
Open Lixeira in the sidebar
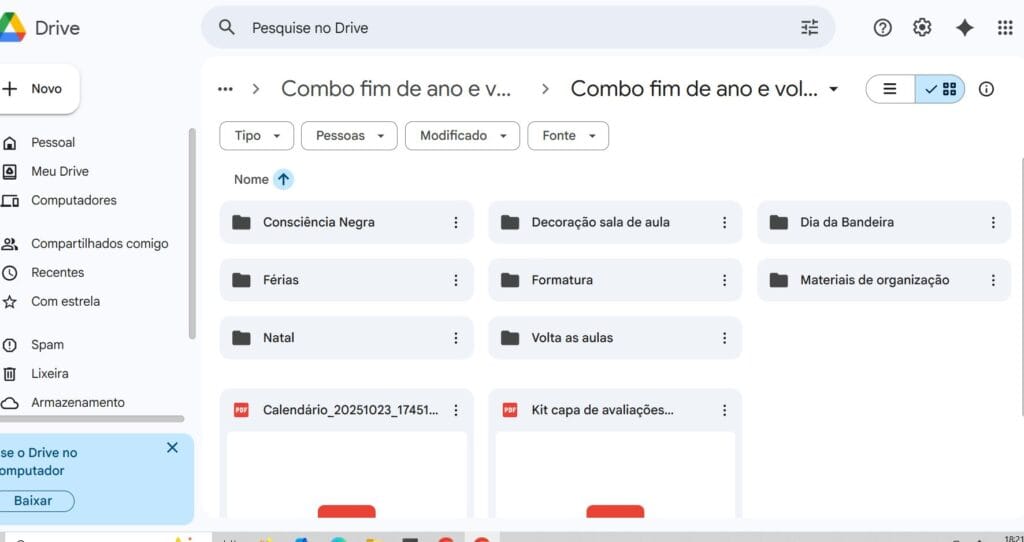pyautogui.click(x=50, y=373)
